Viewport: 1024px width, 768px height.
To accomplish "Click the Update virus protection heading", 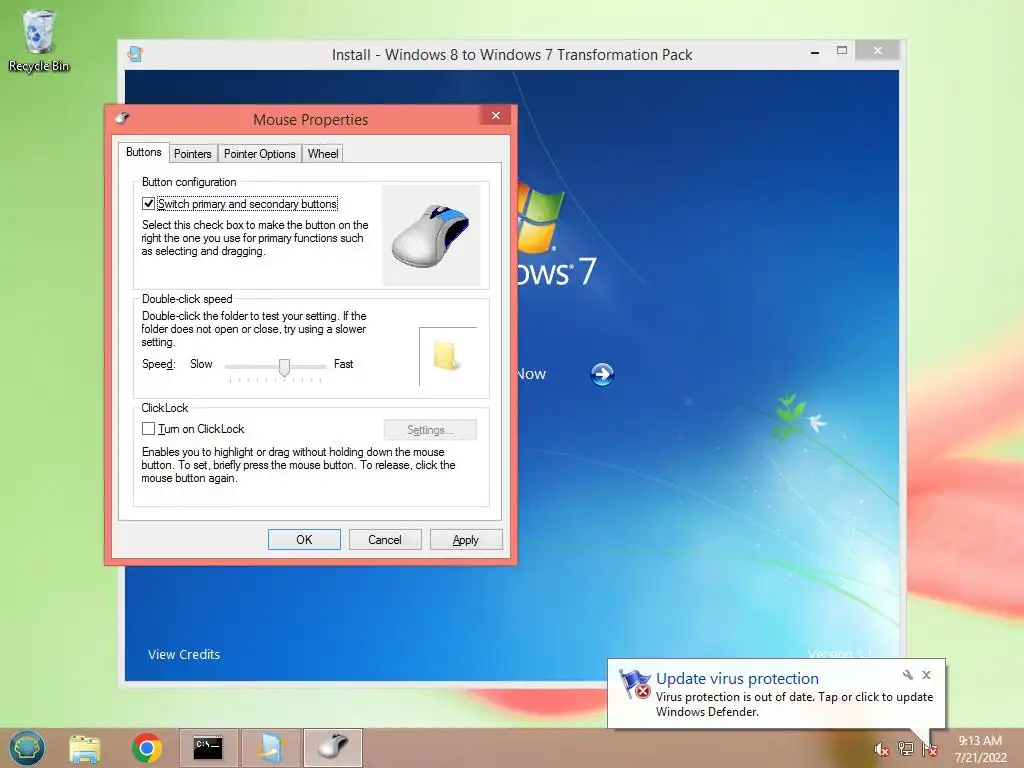I will pyautogui.click(x=737, y=679).
